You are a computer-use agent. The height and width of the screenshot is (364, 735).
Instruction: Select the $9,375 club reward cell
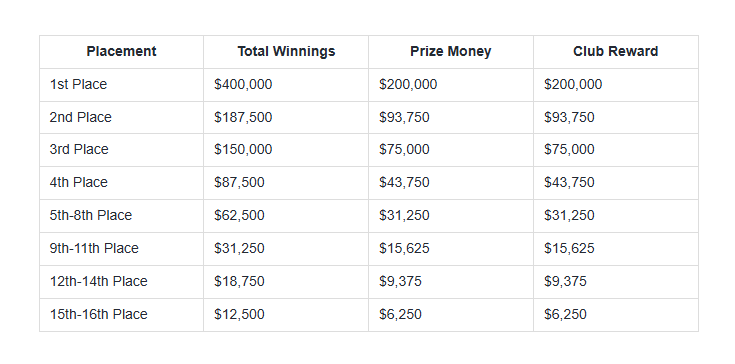point(616,282)
